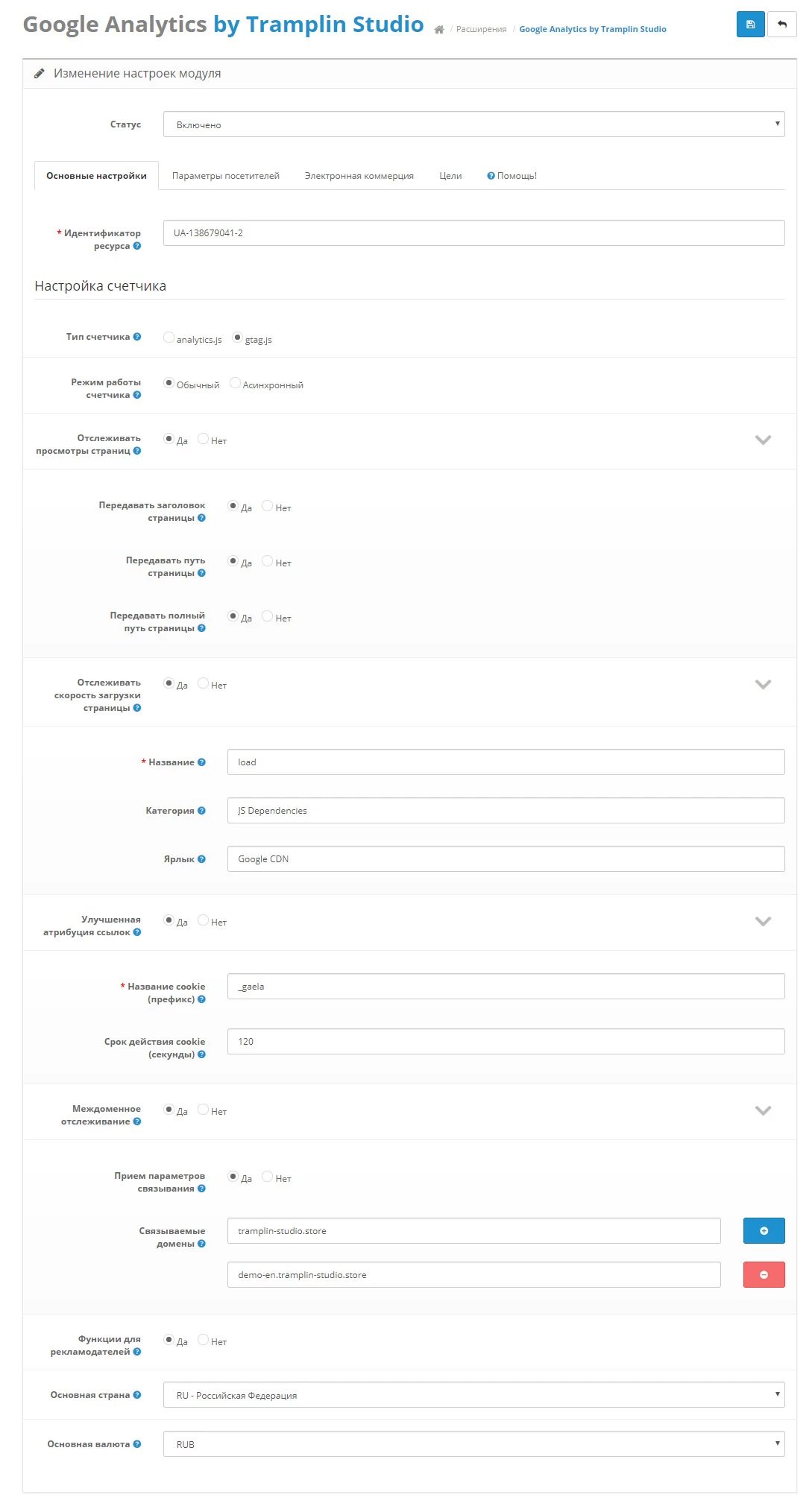Viewport: 812px width, 1512px height.
Task: Open the home icon in breadcrumbs
Action: tap(439, 30)
